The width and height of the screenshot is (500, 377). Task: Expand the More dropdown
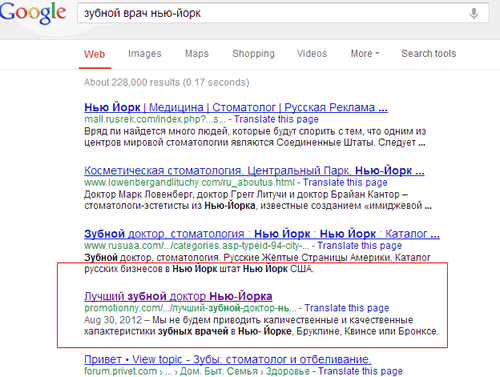365,54
